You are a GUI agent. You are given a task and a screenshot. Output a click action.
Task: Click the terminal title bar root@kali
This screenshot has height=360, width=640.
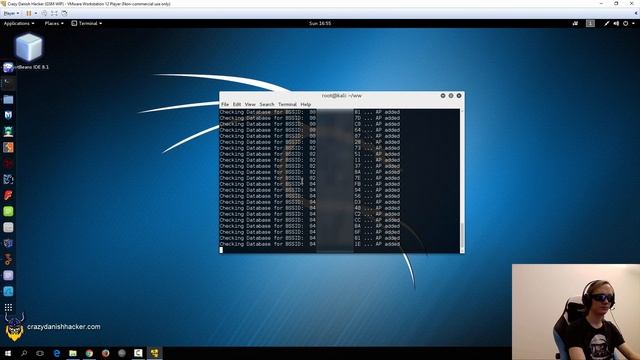(x=342, y=96)
